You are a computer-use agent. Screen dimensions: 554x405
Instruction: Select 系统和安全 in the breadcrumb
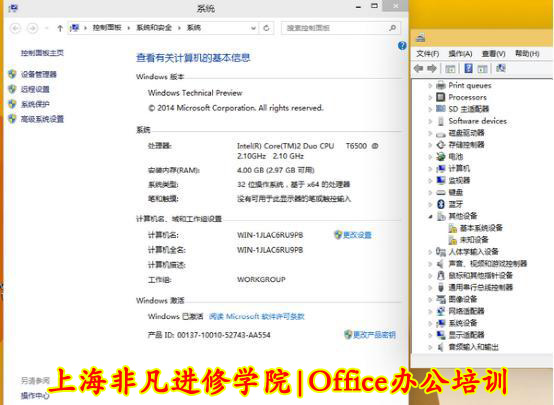[x=154, y=28]
